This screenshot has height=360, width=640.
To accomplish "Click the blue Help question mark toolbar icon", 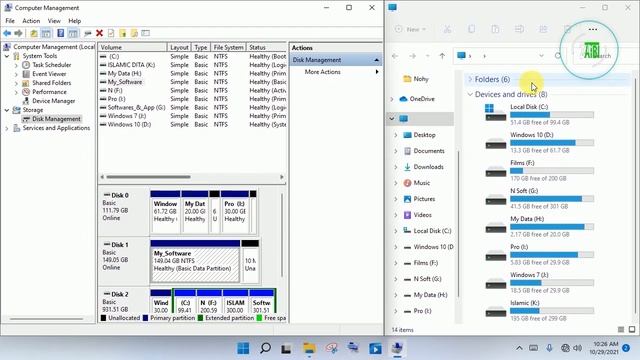I will [60, 33].
